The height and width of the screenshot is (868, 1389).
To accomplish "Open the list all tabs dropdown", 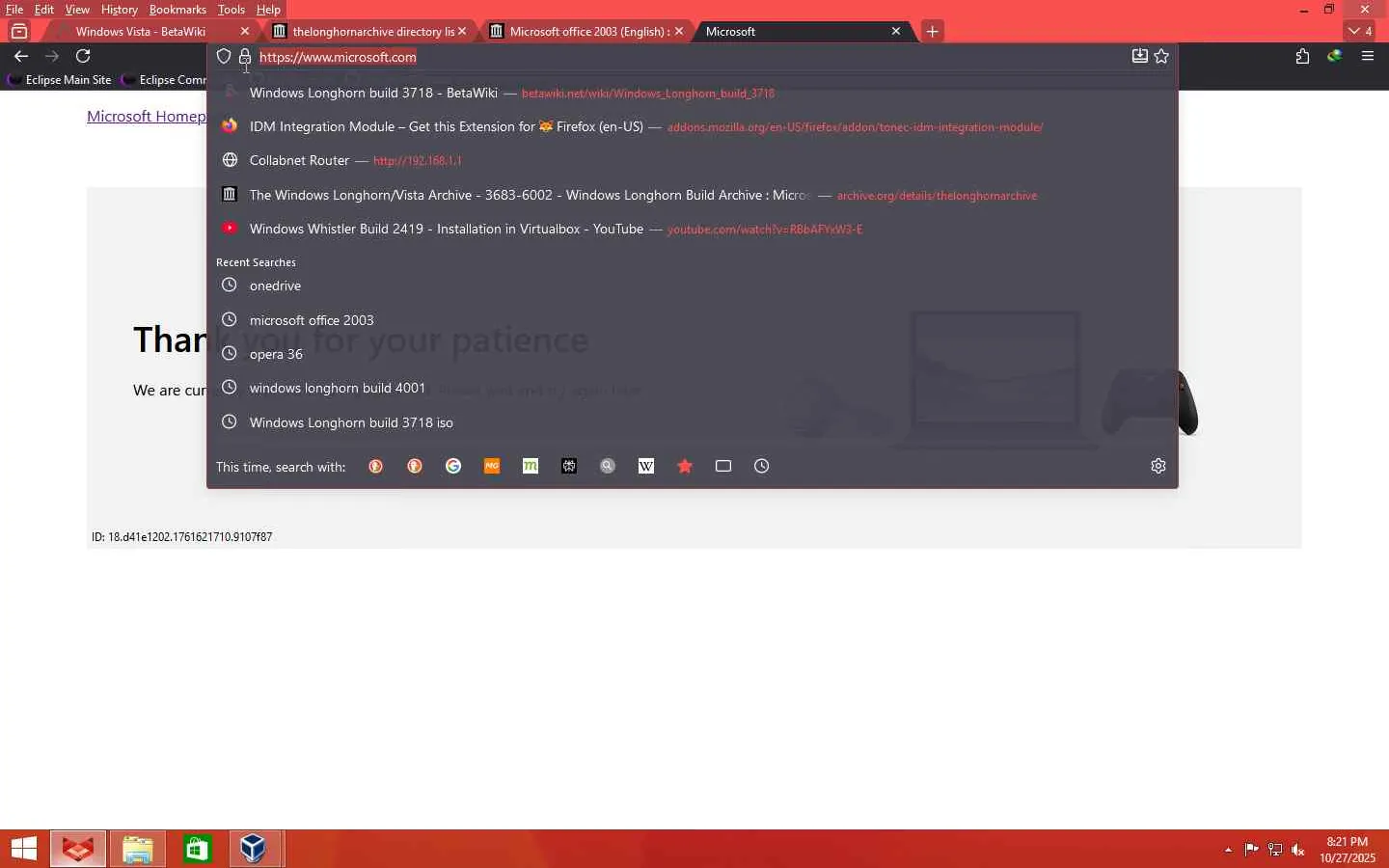I will (x=1361, y=31).
